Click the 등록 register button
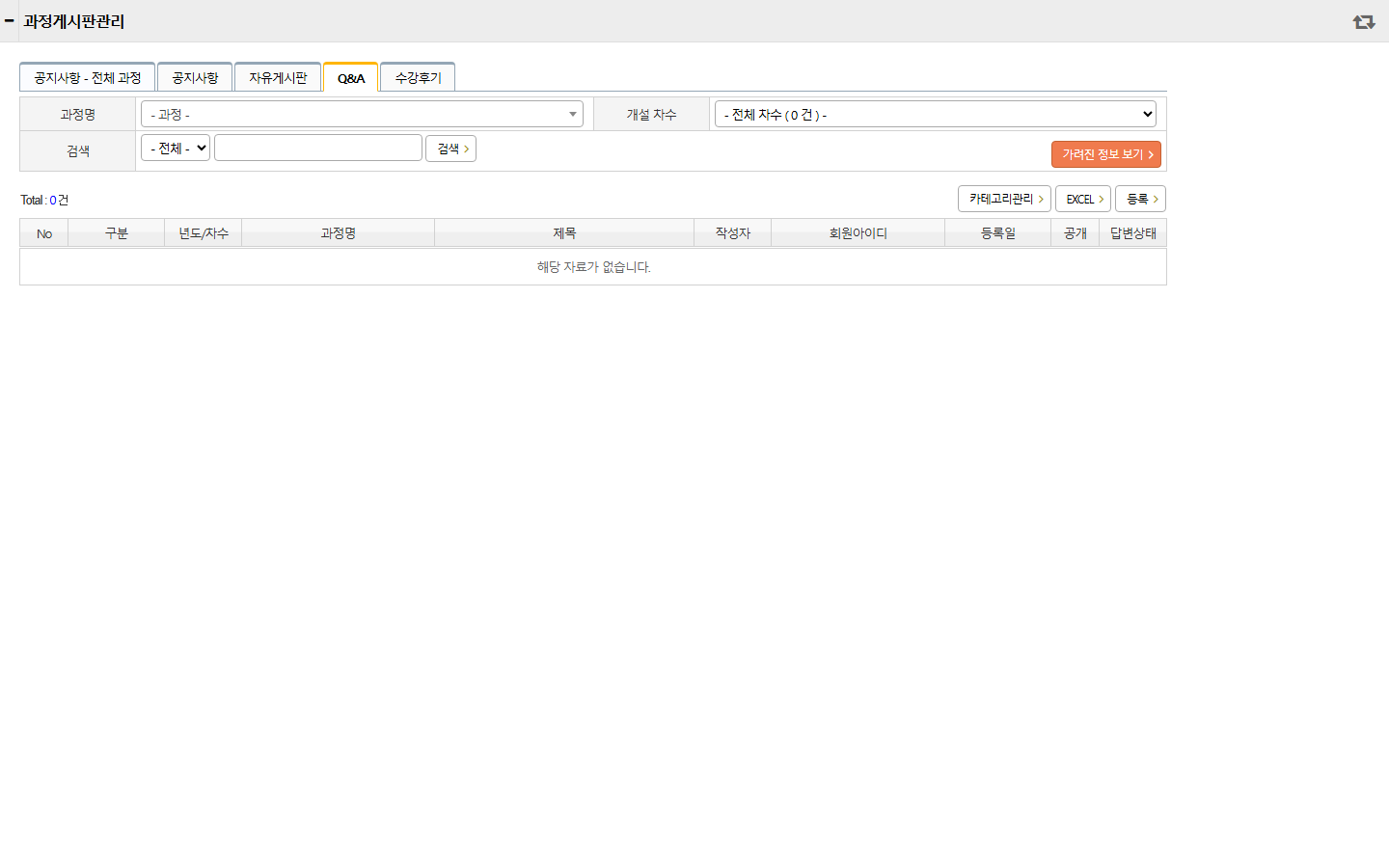The image size is (1389, 868). 1141,199
